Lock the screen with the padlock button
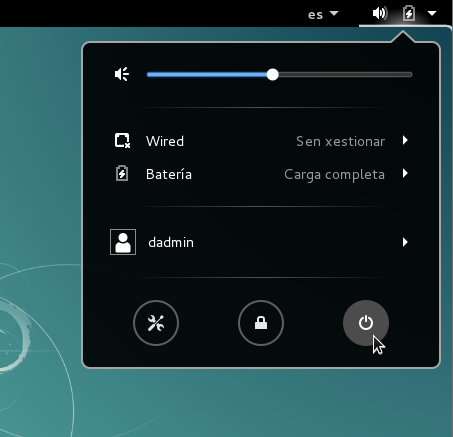The image size is (453, 437). 261,323
